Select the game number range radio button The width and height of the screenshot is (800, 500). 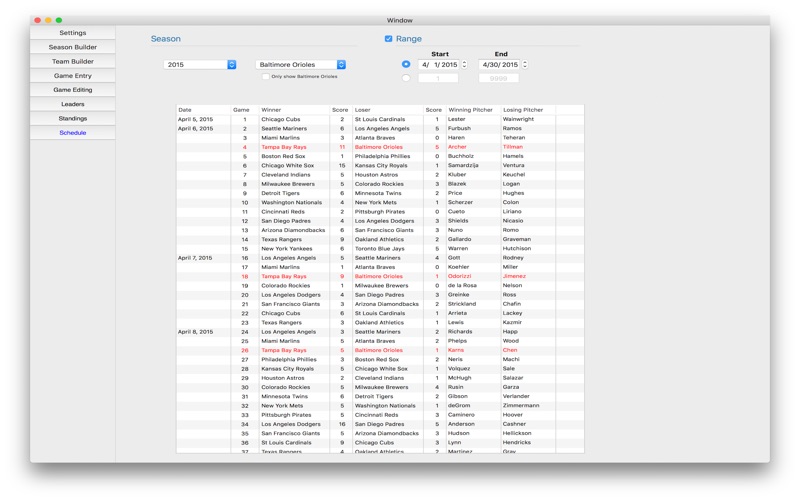(406, 78)
